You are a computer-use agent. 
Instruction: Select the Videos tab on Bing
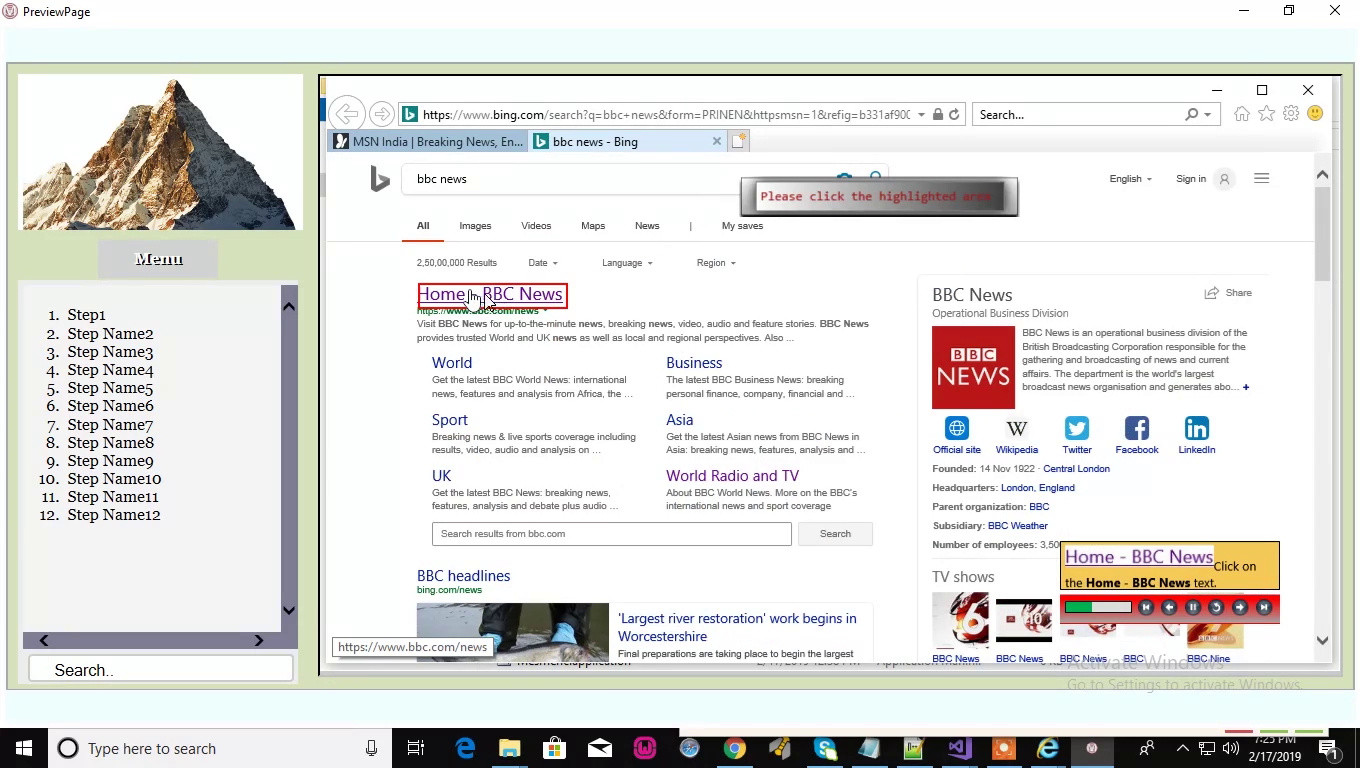pos(536,226)
